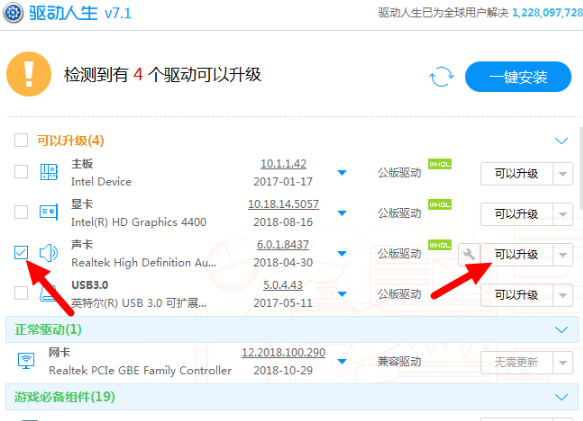Open version link 10.18.14.5057
The width and height of the screenshot is (583, 421).
tap(283, 204)
